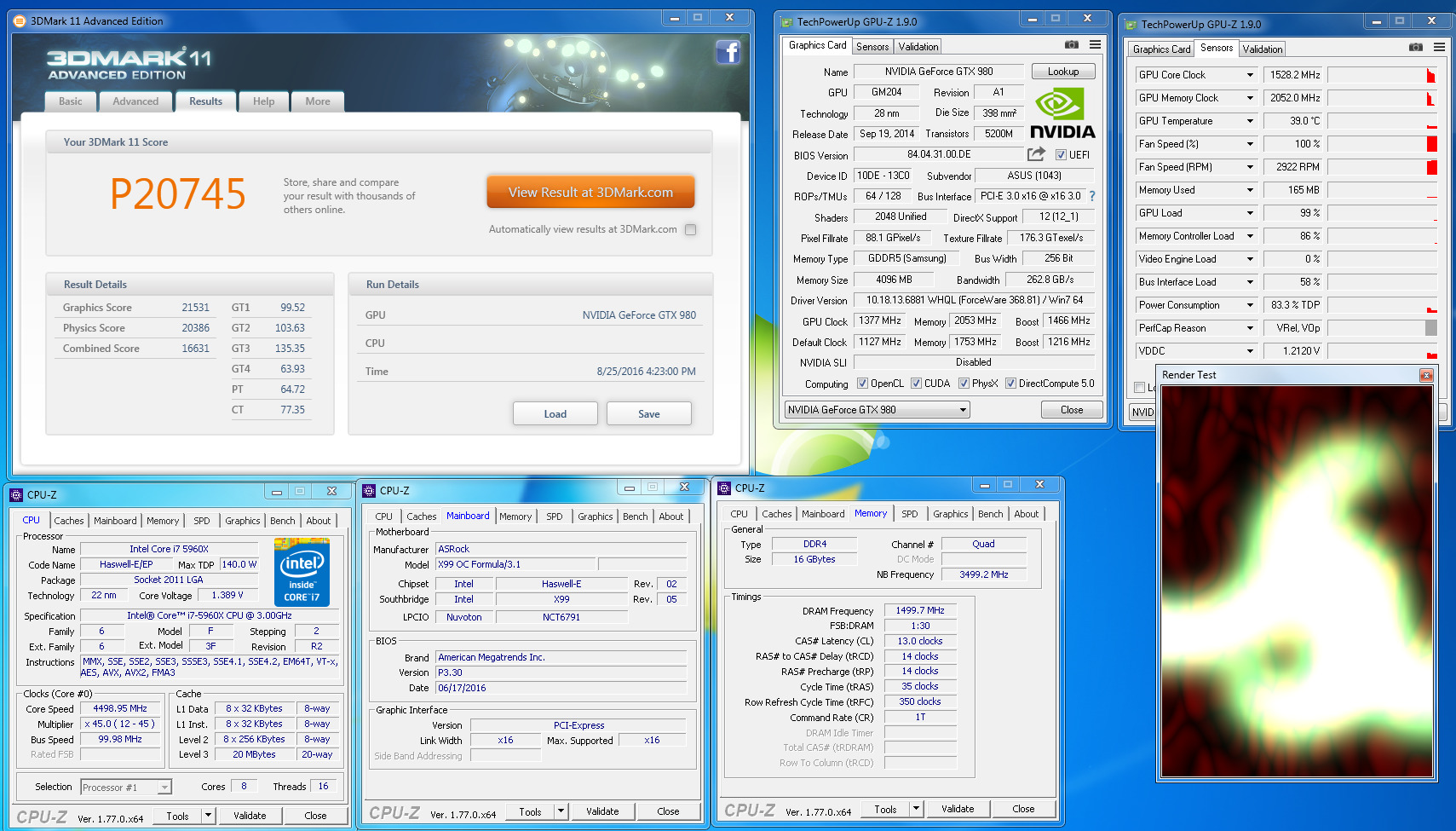Open the hamburger menu in GPU-Z Graphics Card window
The width and height of the screenshot is (1456, 831).
point(1096,45)
